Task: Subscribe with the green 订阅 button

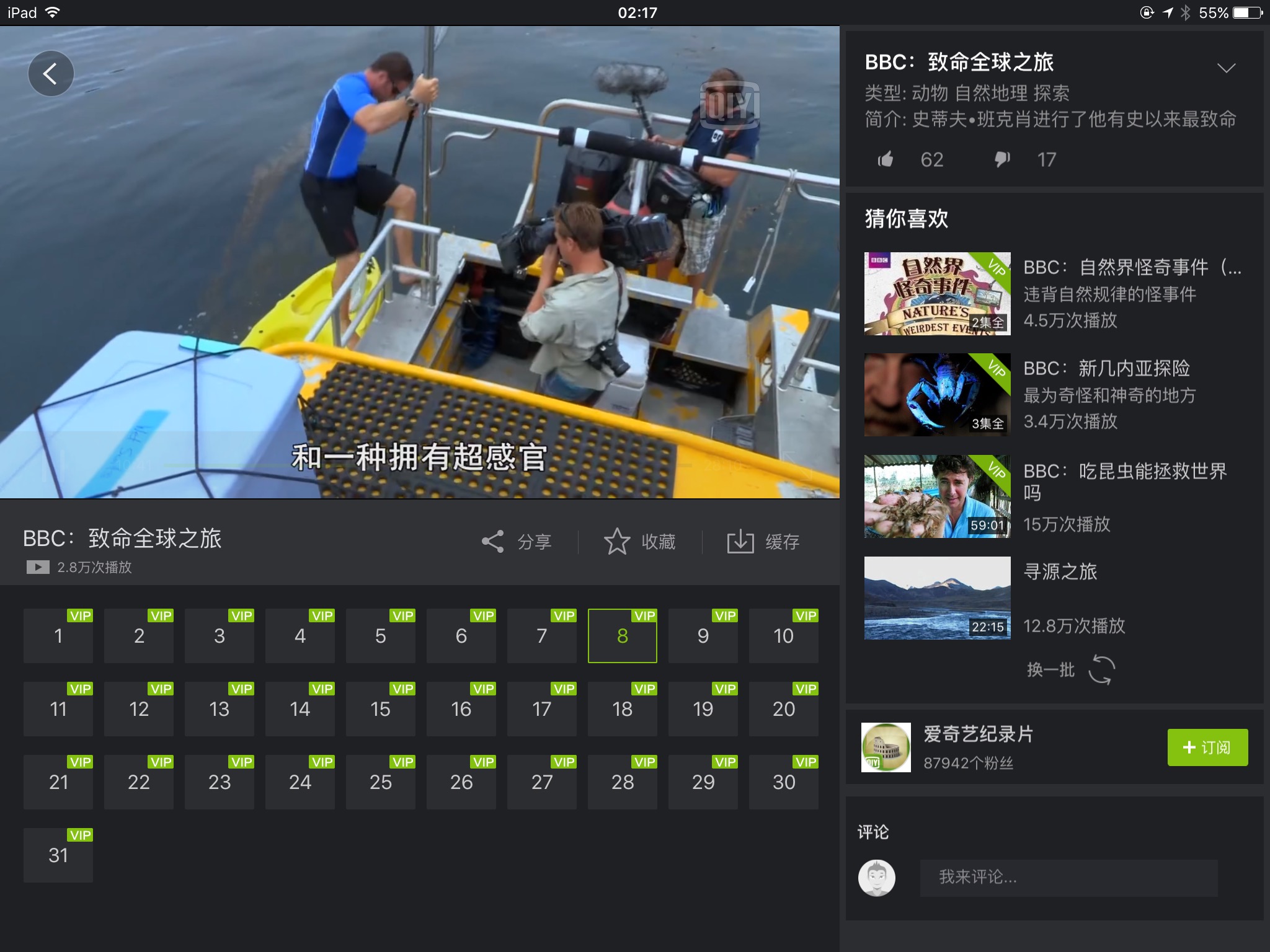Action: (x=1207, y=747)
